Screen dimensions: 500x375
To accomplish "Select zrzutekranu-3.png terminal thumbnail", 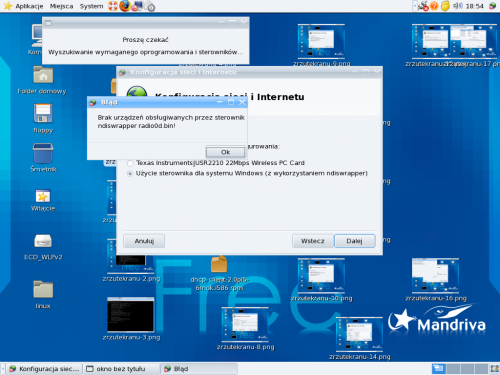I will click(x=131, y=315).
